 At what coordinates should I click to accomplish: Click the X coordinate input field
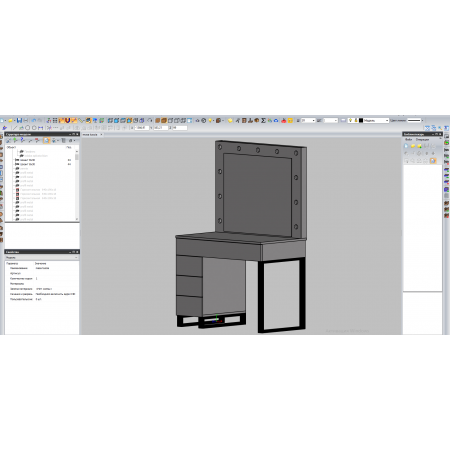[x=142, y=128]
